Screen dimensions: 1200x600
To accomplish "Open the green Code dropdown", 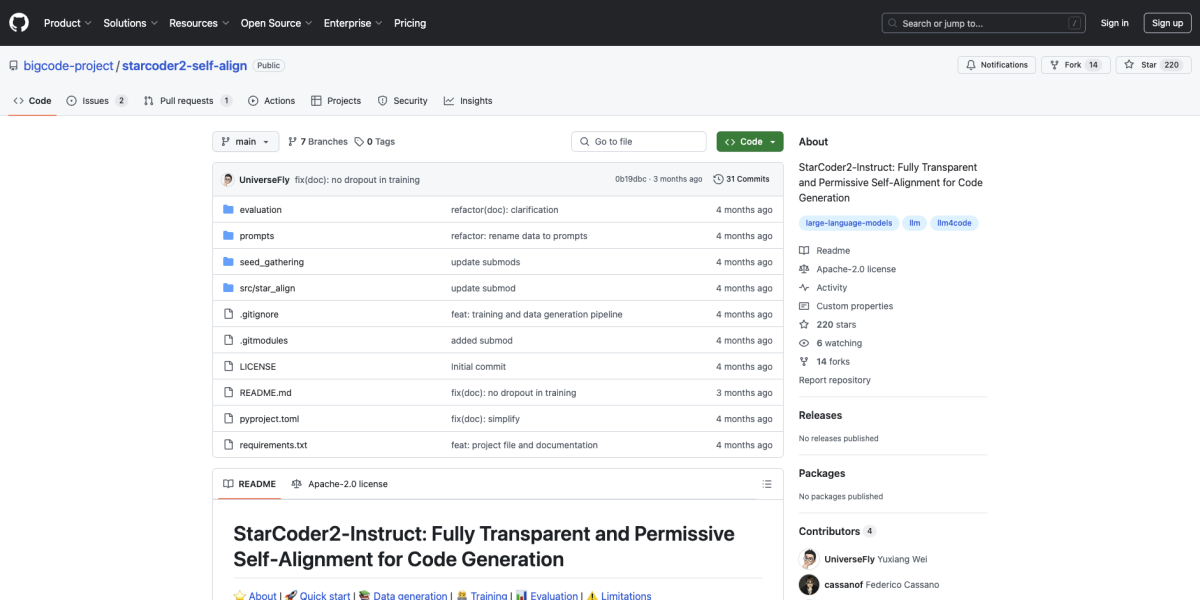I will coord(749,142).
